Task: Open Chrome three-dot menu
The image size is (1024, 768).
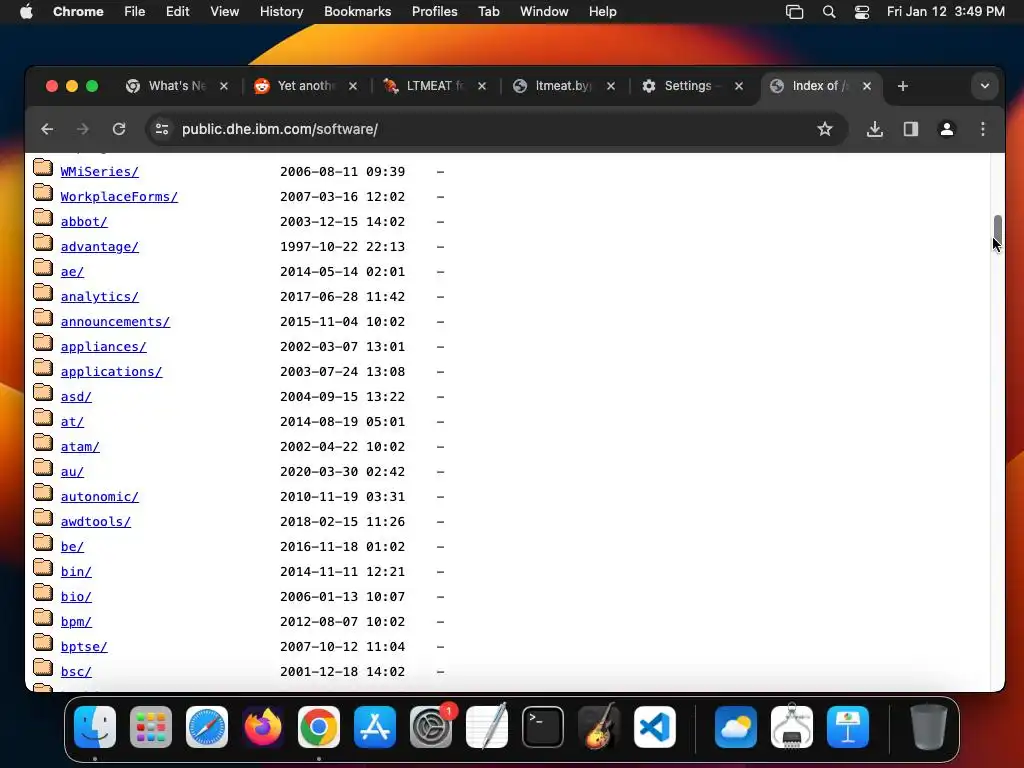Action: (x=982, y=129)
